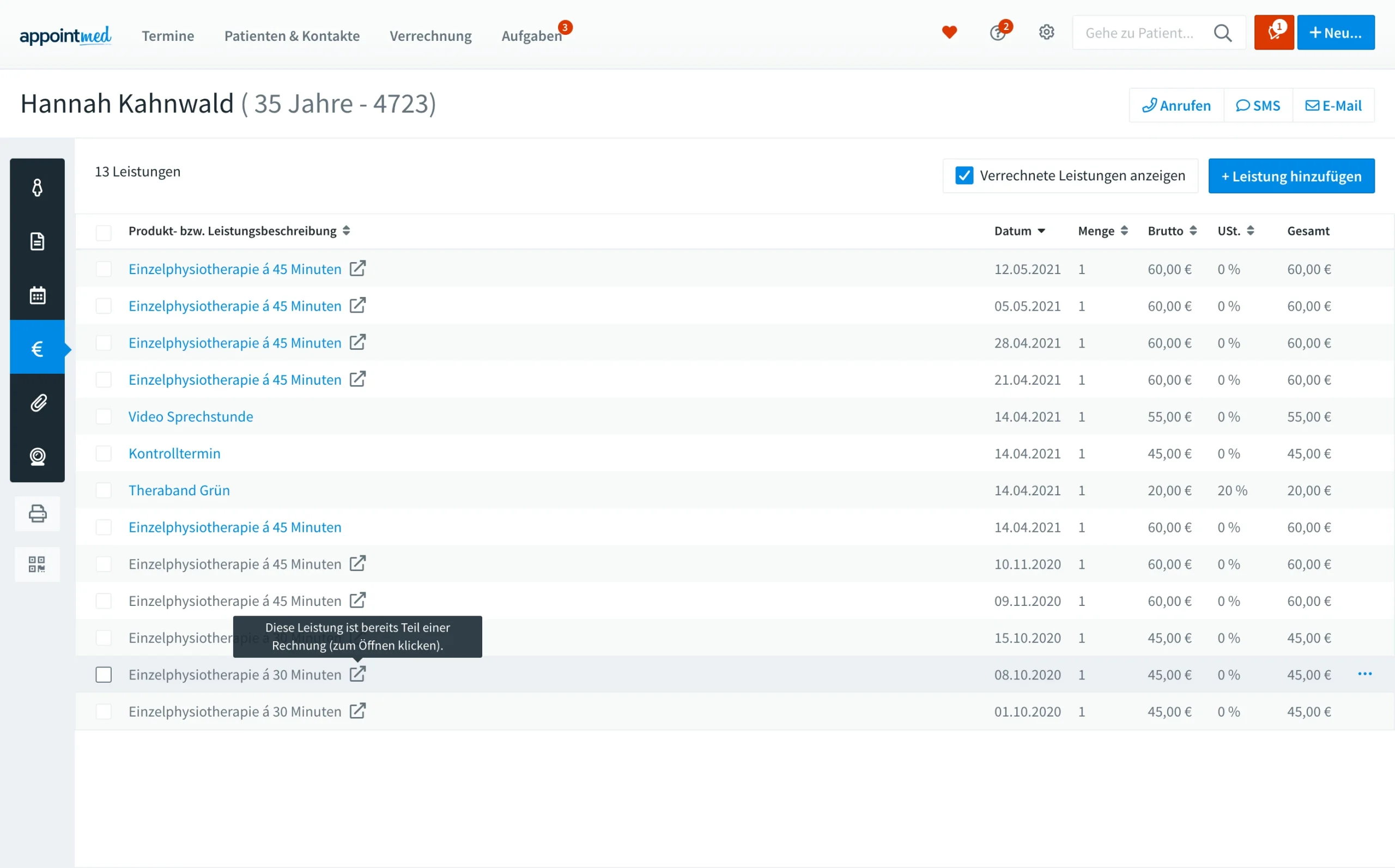Open the Theraband Grün service link
This screenshot has height=868, width=1395.
tap(179, 490)
